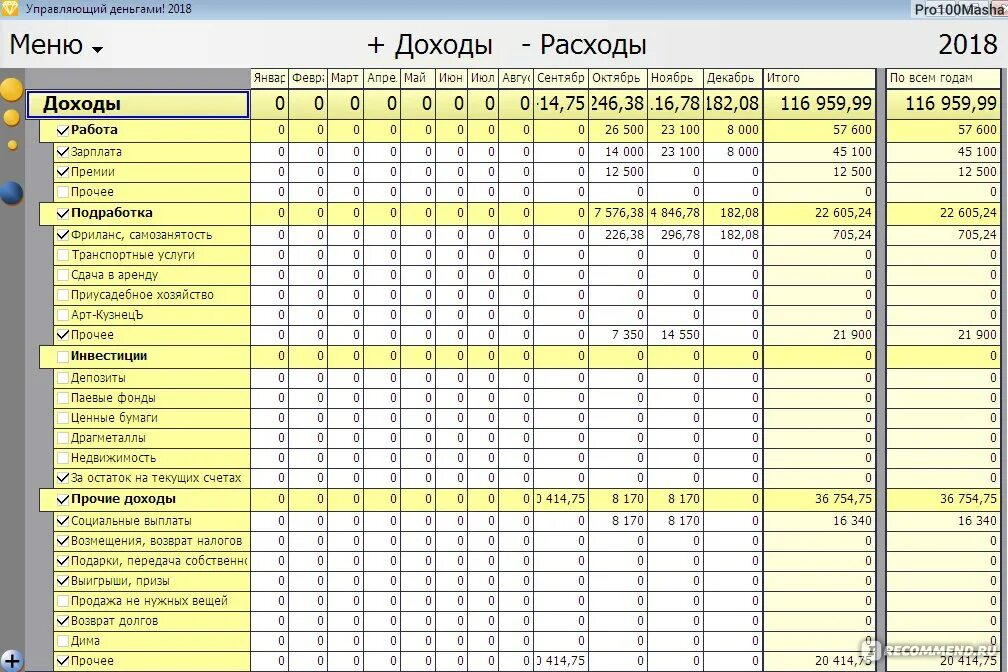Open the Меню dropdown
The image size is (1008, 672).
point(56,44)
